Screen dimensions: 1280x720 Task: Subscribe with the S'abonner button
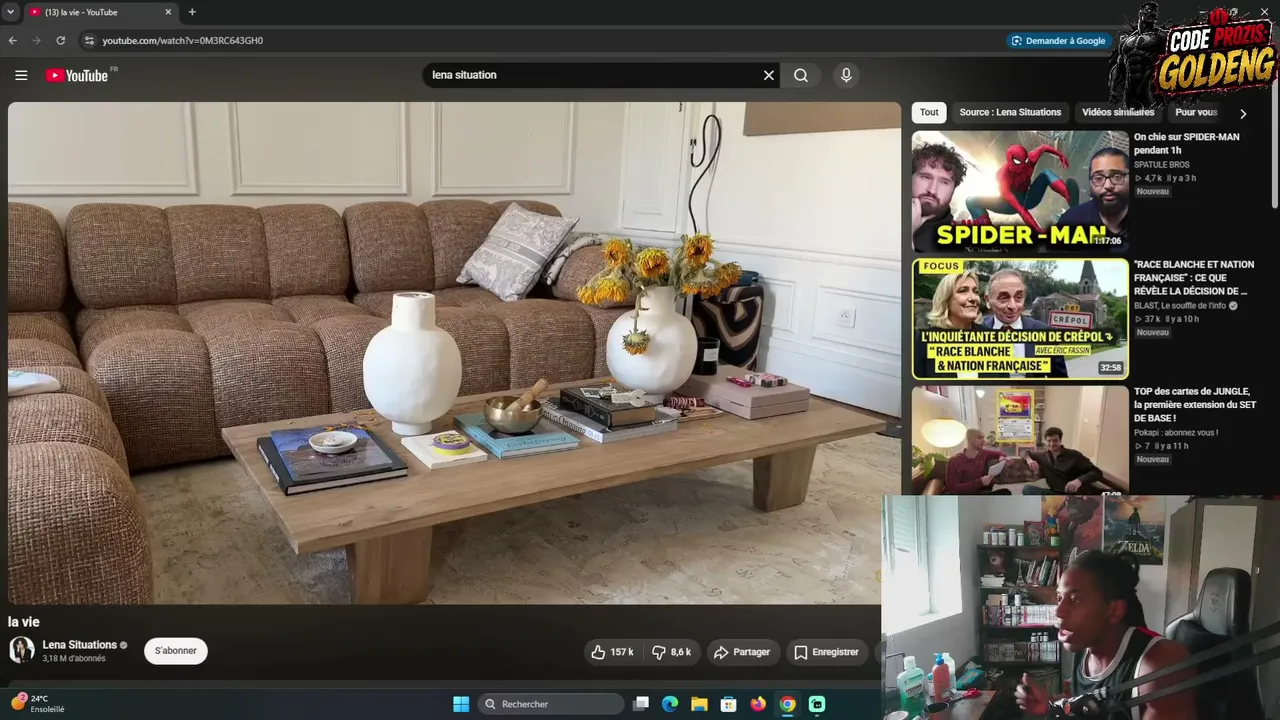(x=176, y=651)
